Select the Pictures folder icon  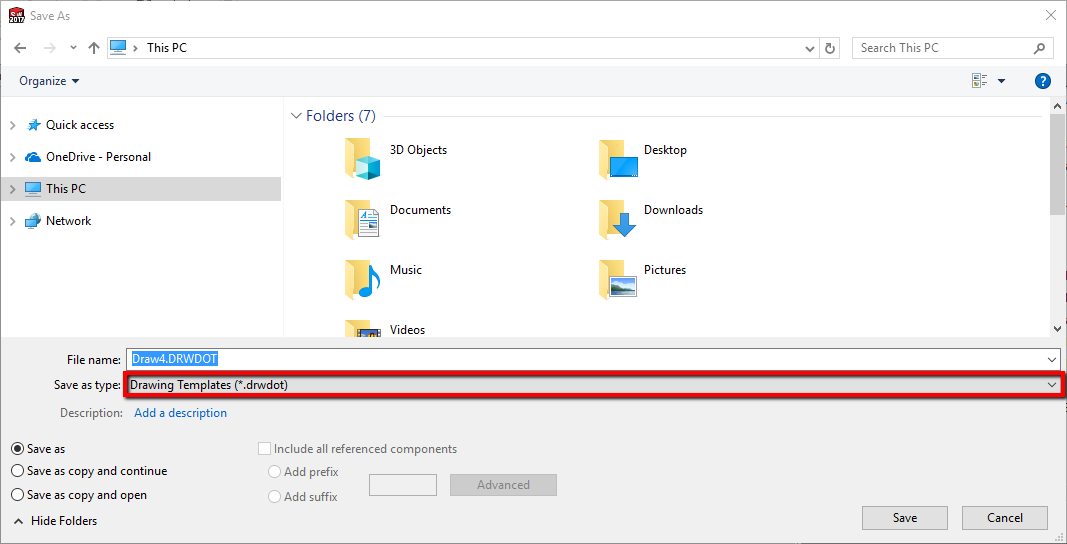618,278
